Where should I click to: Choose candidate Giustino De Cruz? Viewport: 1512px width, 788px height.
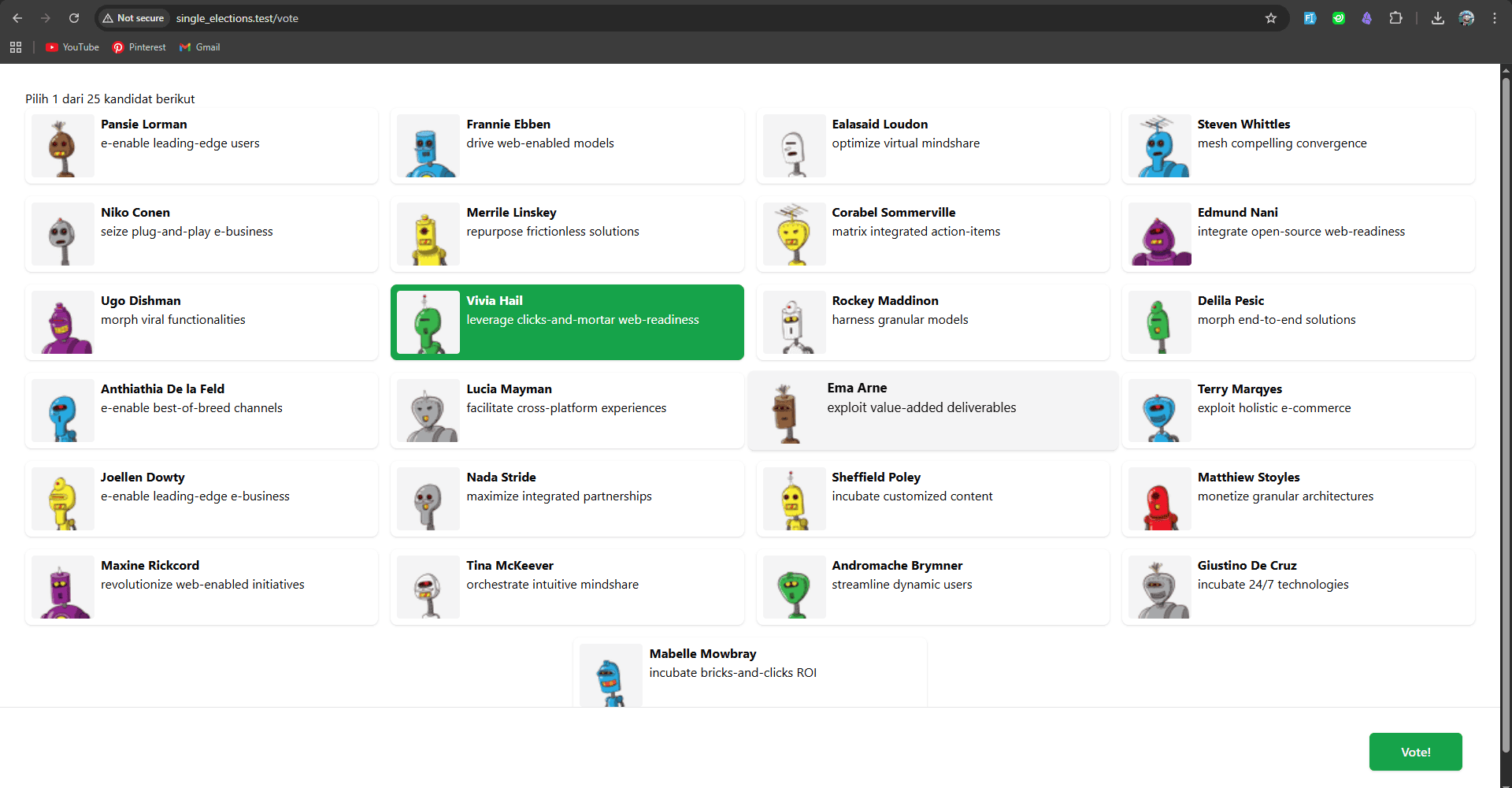[x=1298, y=587]
